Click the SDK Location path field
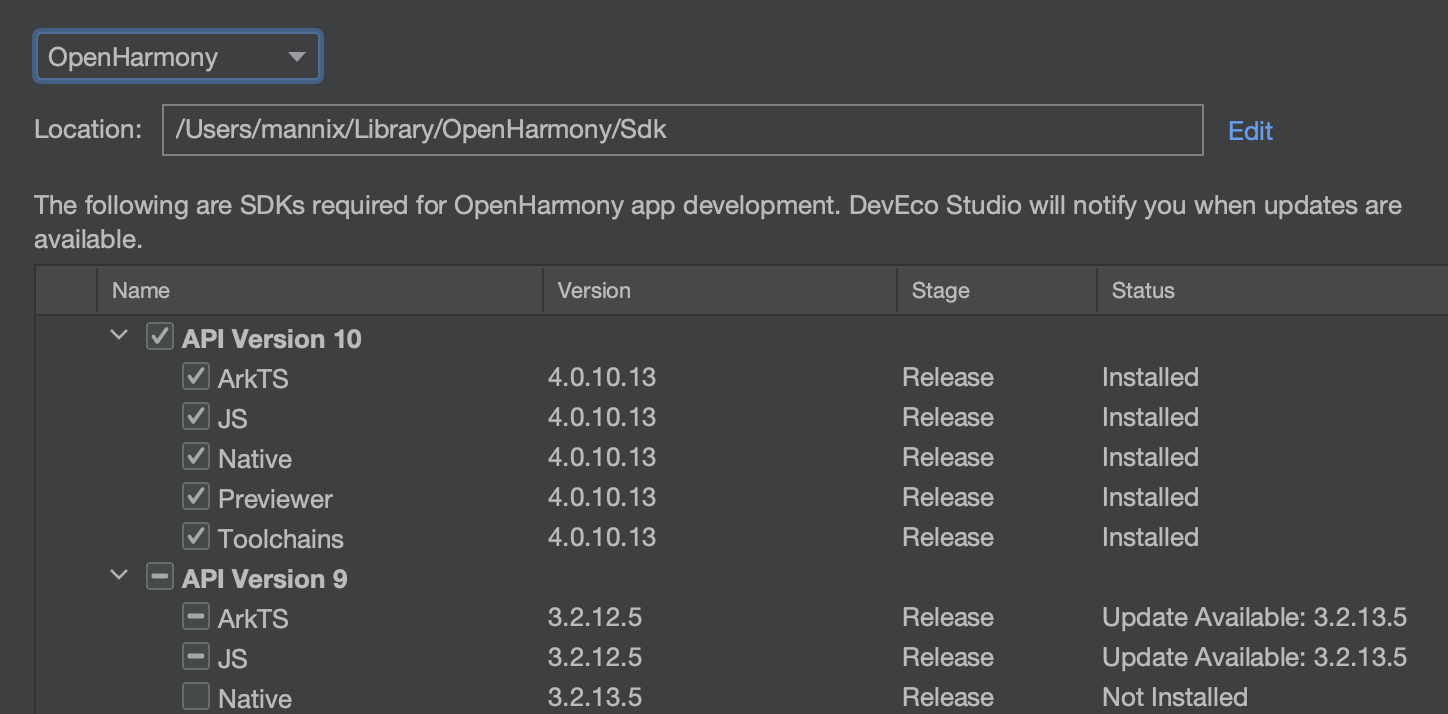1448x714 pixels. [x=681, y=130]
